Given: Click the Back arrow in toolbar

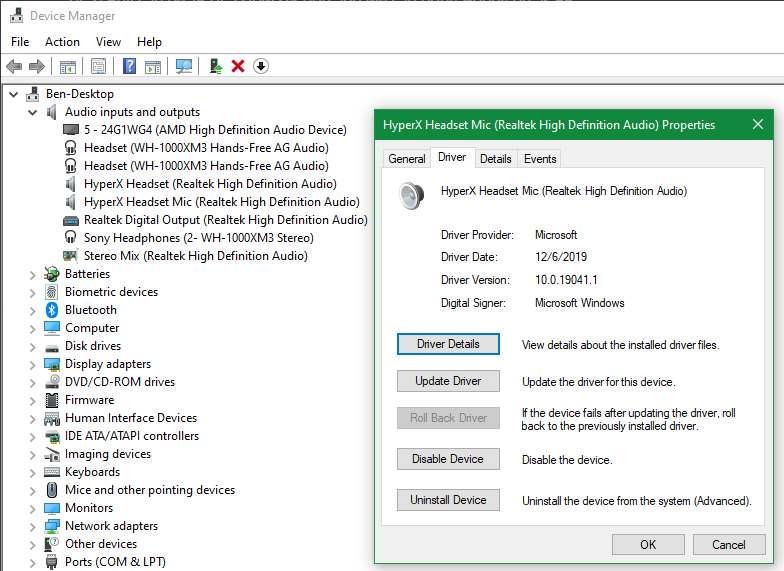Looking at the screenshot, I should (x=14, y=67).
